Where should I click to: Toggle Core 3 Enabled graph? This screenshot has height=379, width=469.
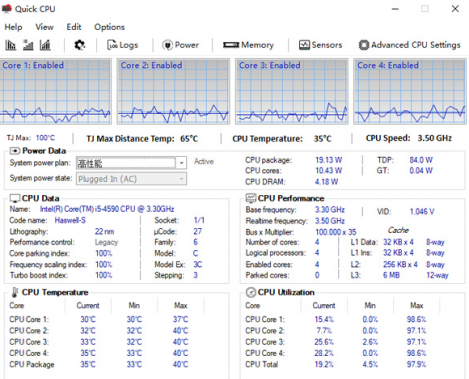292,92
